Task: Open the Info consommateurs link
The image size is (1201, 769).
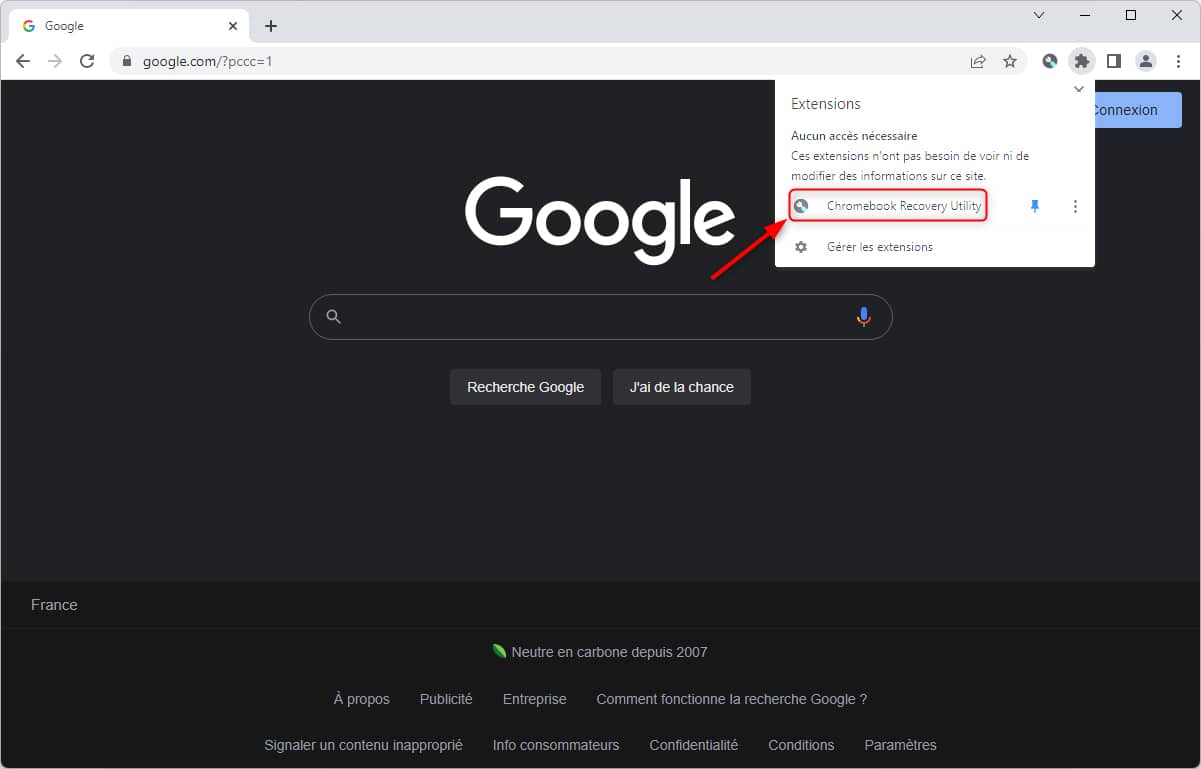Action: click(x=556, y=745)
